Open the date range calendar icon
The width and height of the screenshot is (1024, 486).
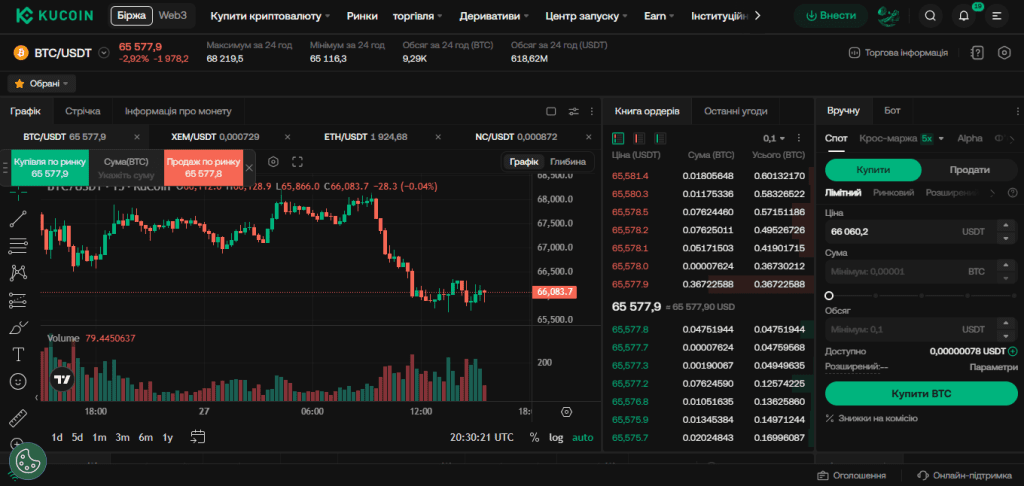198,437
